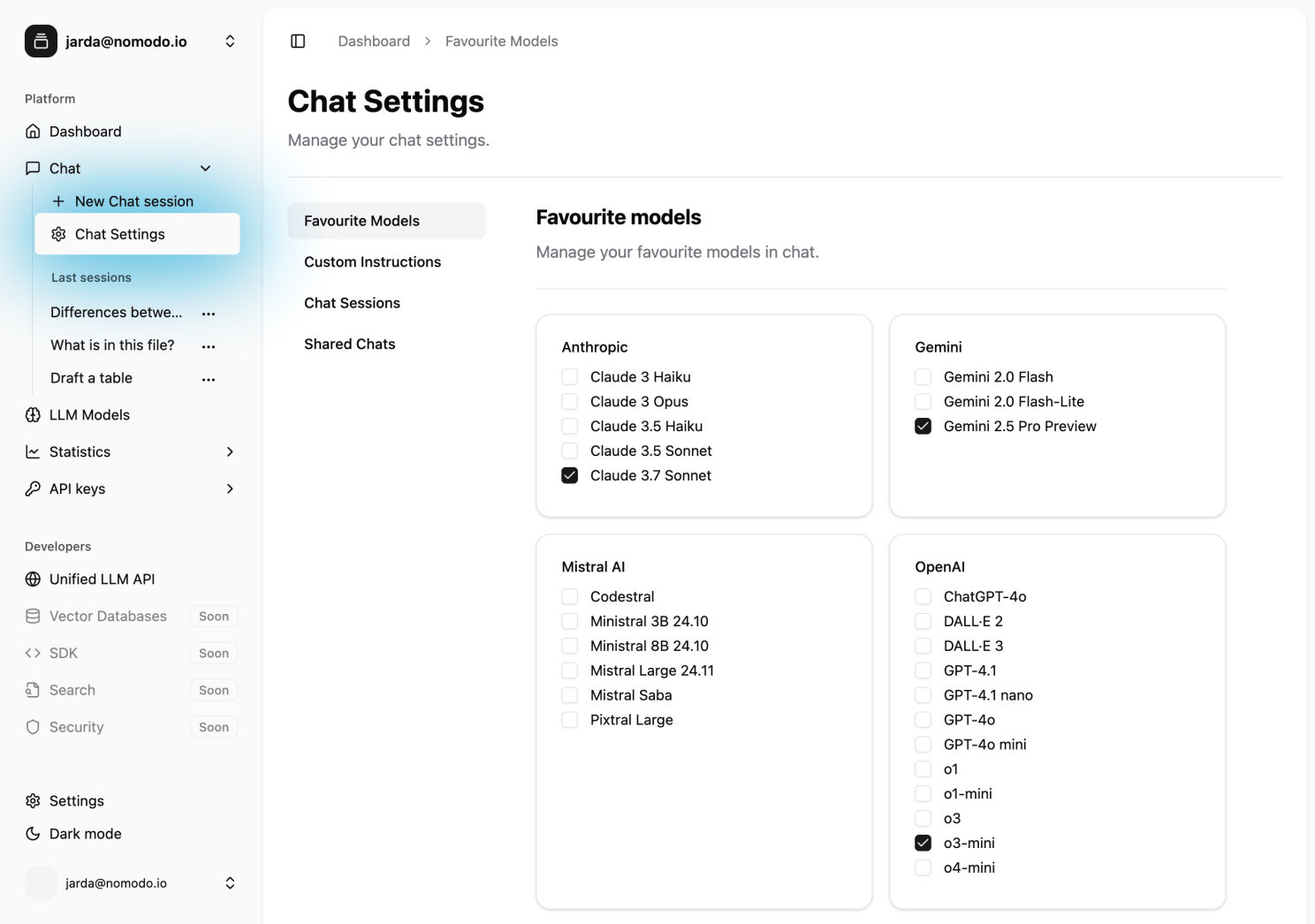Open LLM Models in sidebar

pos(89,415)
